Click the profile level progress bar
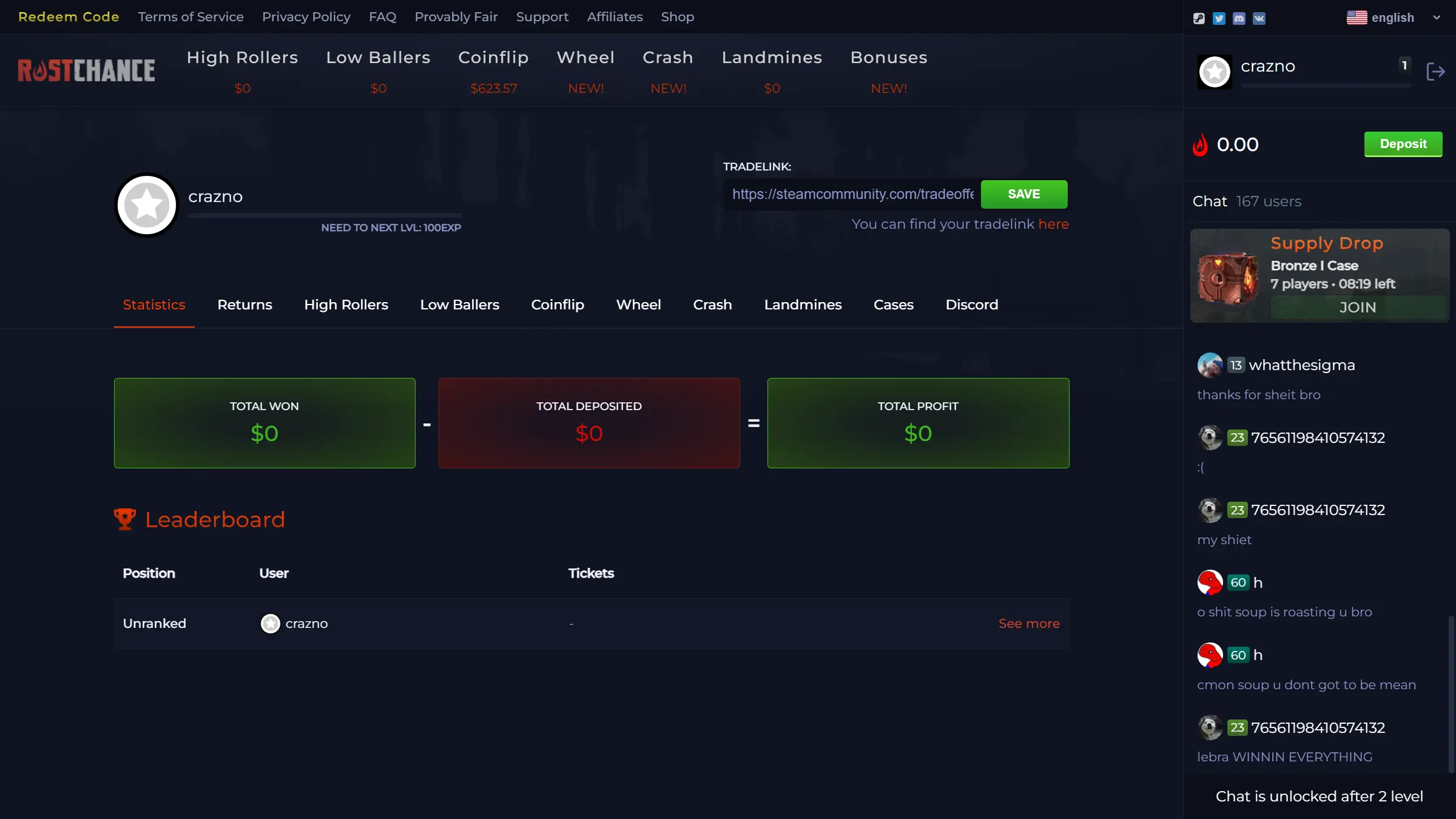This screenshot has height=819, width=1456. (325, 215)
